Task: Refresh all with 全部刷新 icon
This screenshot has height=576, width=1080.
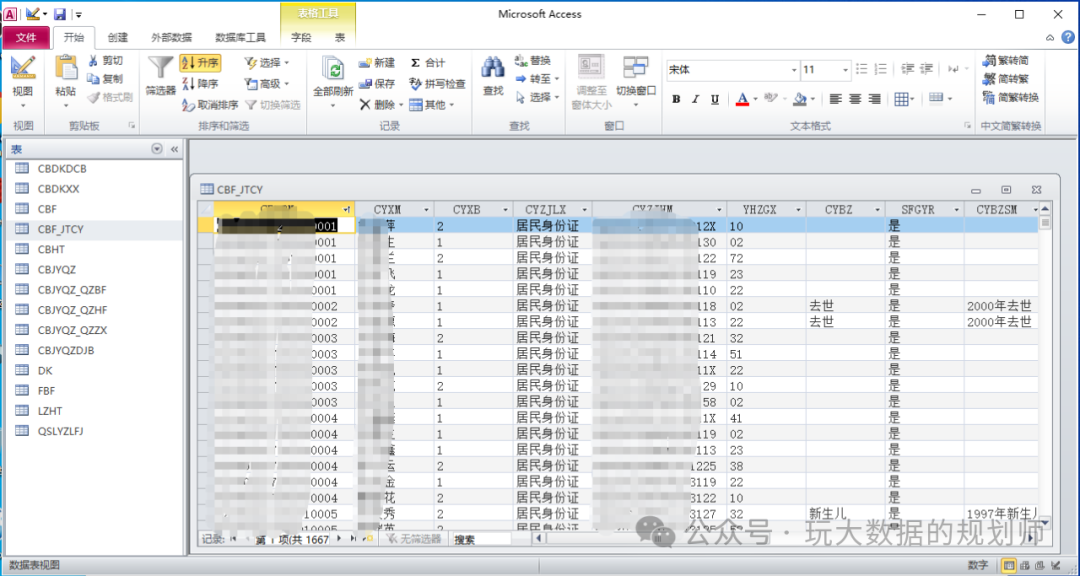Action: coord(333,69)
